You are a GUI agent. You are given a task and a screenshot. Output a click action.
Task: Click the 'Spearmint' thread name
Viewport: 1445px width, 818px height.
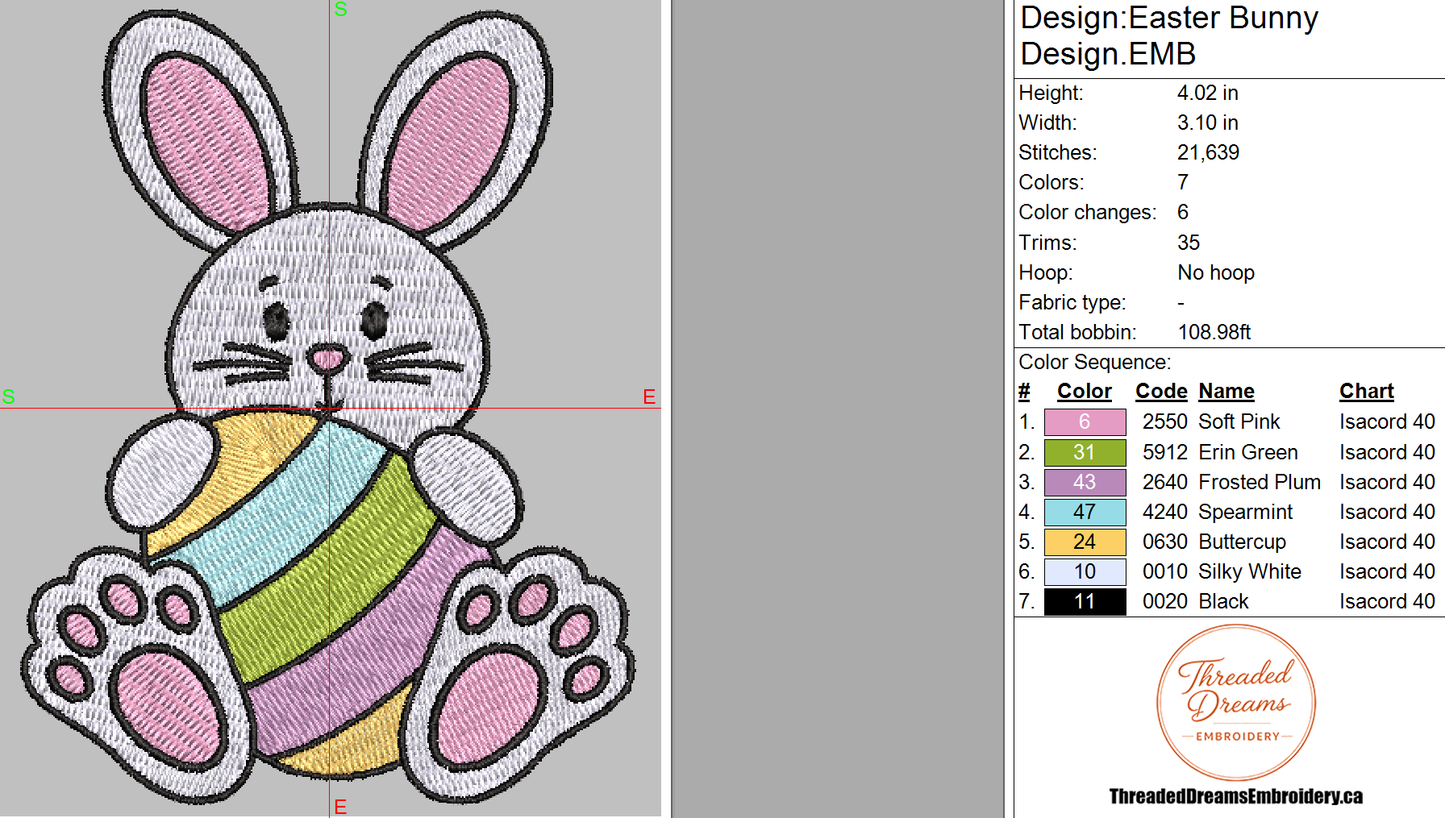pyautogui.click(x=1246, y=512)
